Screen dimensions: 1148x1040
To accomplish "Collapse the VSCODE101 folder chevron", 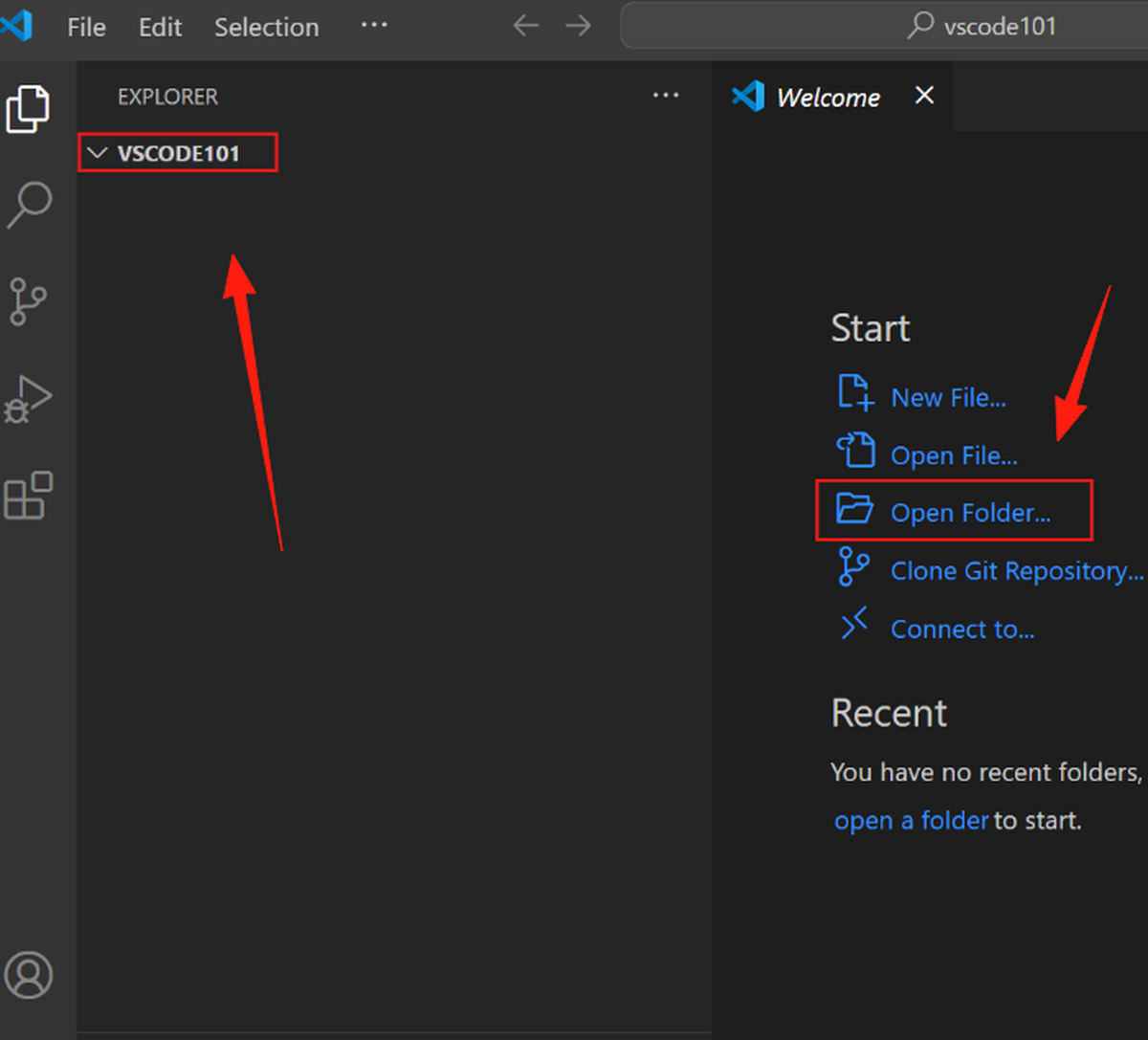I will click(x=96, y=152).
